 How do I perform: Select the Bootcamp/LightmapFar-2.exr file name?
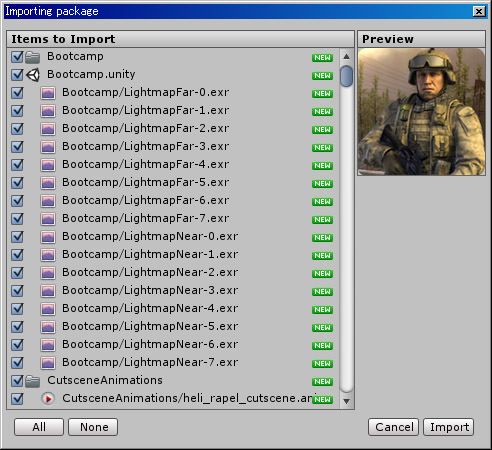pyautogui.click(x=146, y=128)
